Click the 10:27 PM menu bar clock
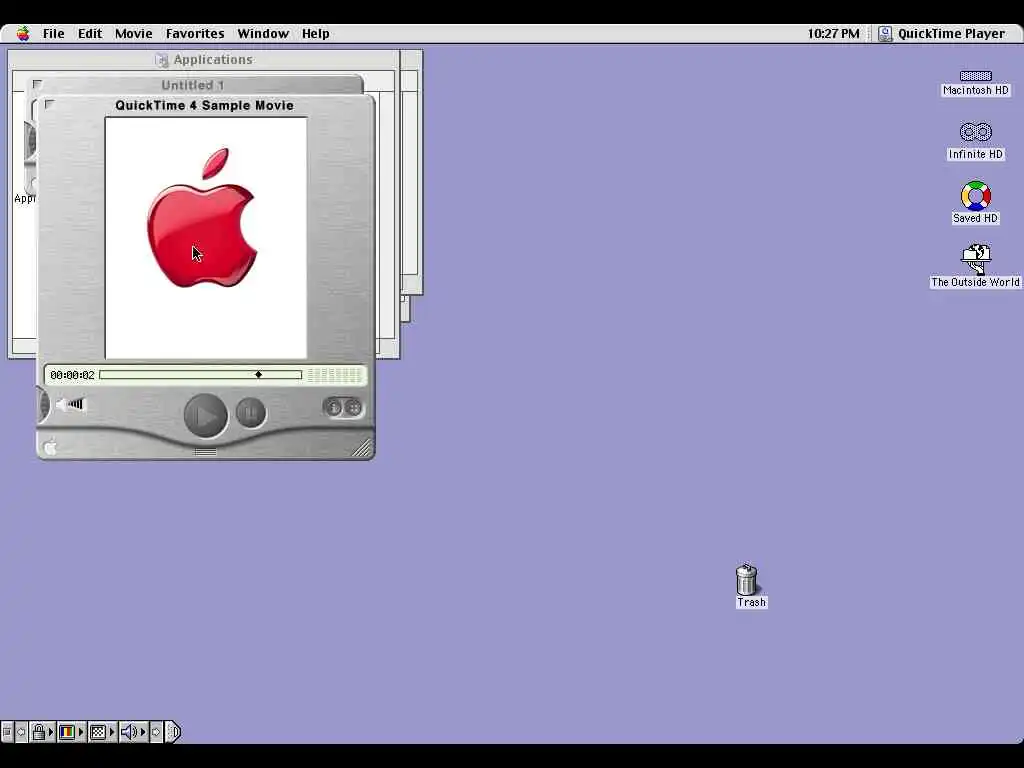 (833, 33)
